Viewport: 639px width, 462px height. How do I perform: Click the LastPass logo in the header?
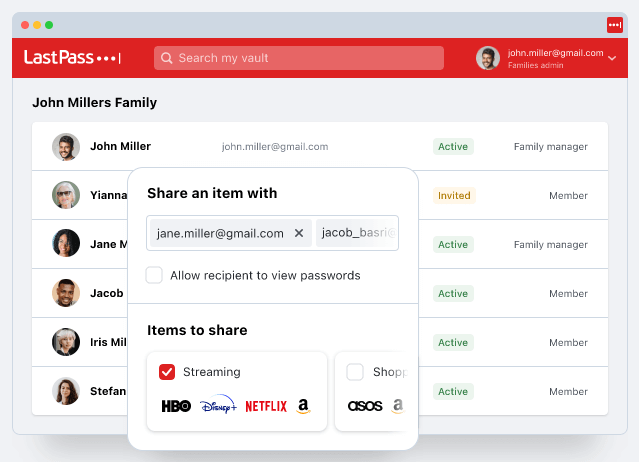pos(72,57)
